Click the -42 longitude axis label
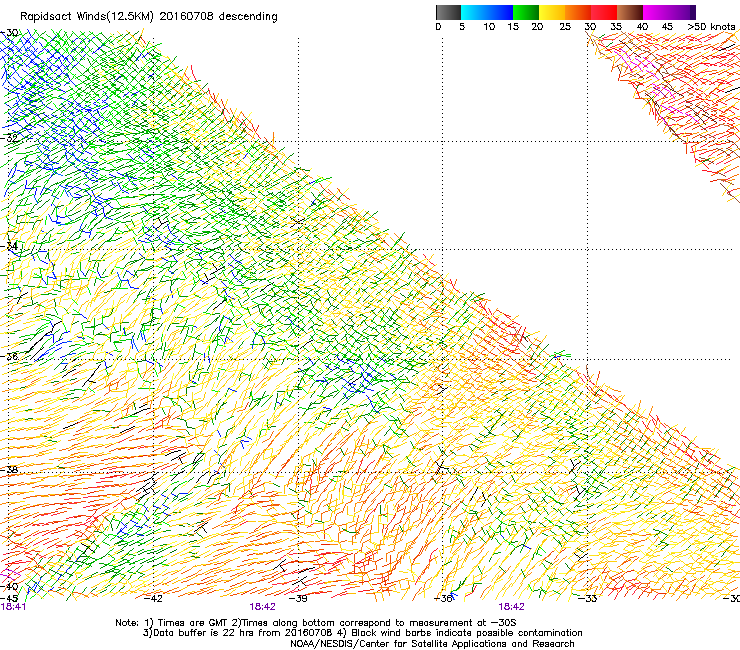Screen dimensions: 740x650 (x=152, y=598)
